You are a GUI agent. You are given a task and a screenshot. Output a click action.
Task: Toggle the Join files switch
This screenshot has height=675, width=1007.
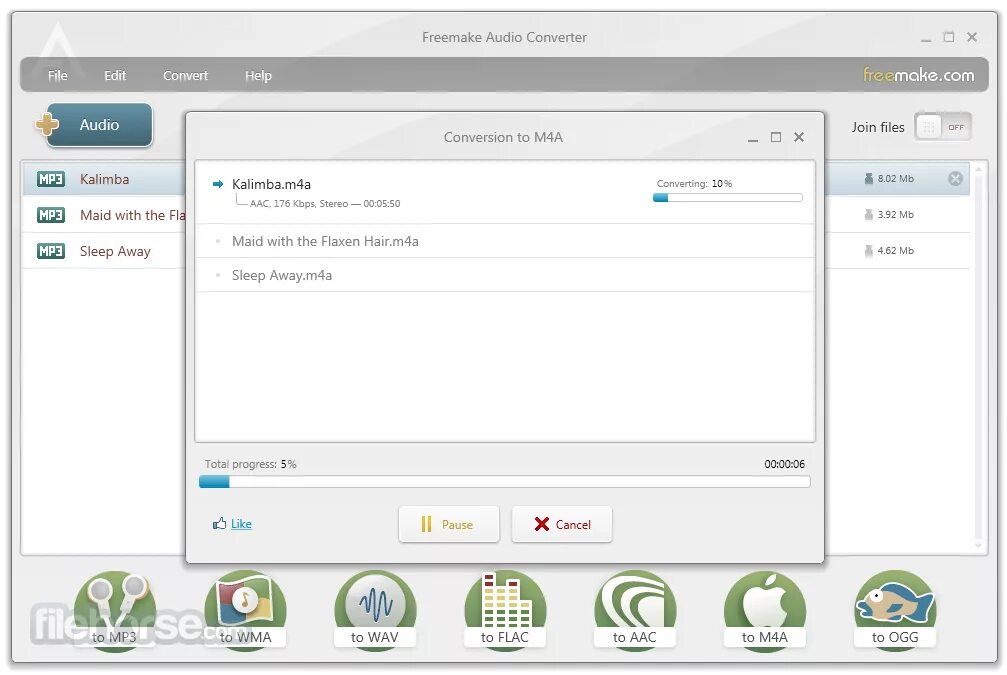943,127
